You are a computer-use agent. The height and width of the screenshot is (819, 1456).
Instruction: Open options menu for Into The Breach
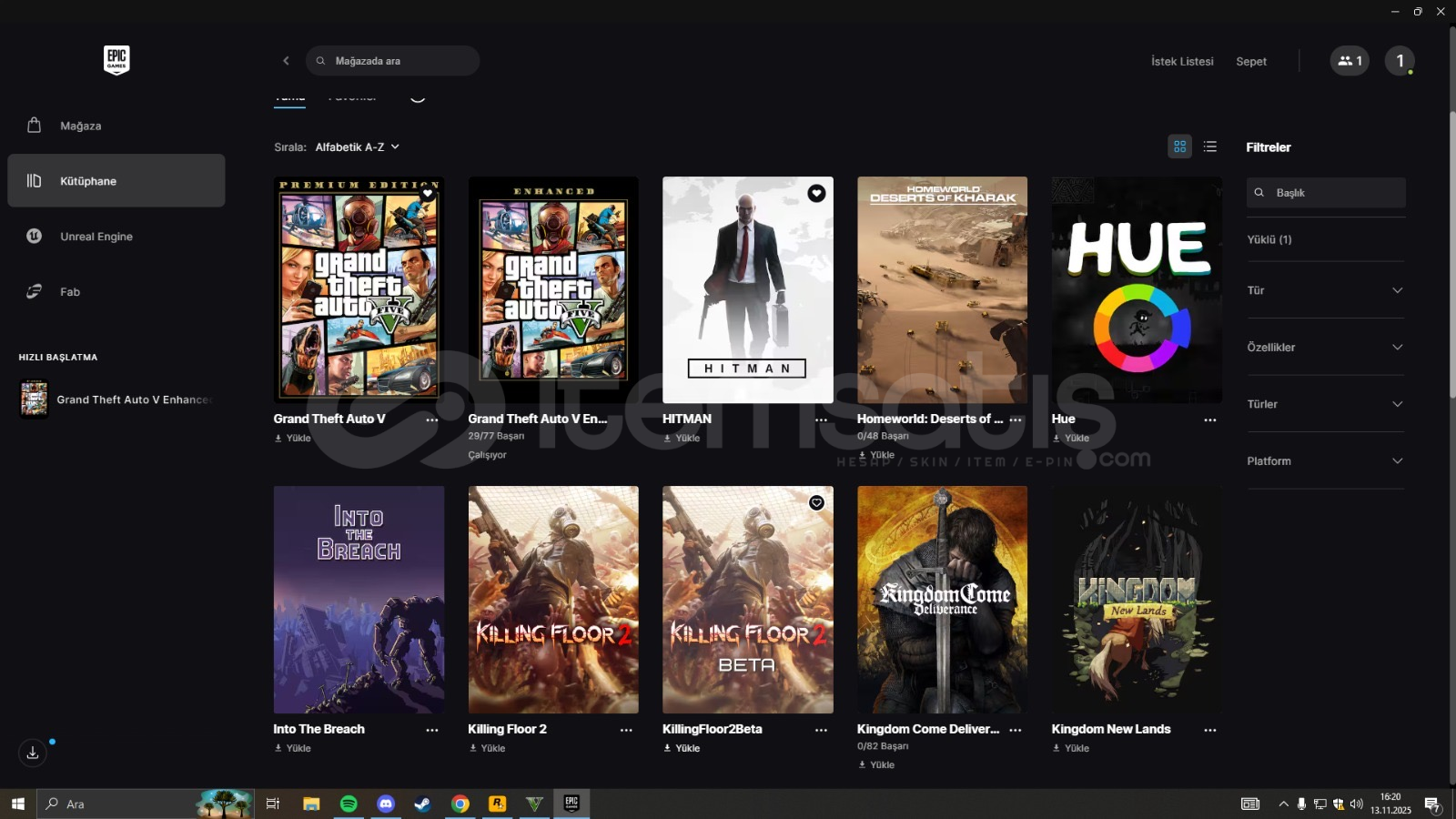tap(432, 730)
